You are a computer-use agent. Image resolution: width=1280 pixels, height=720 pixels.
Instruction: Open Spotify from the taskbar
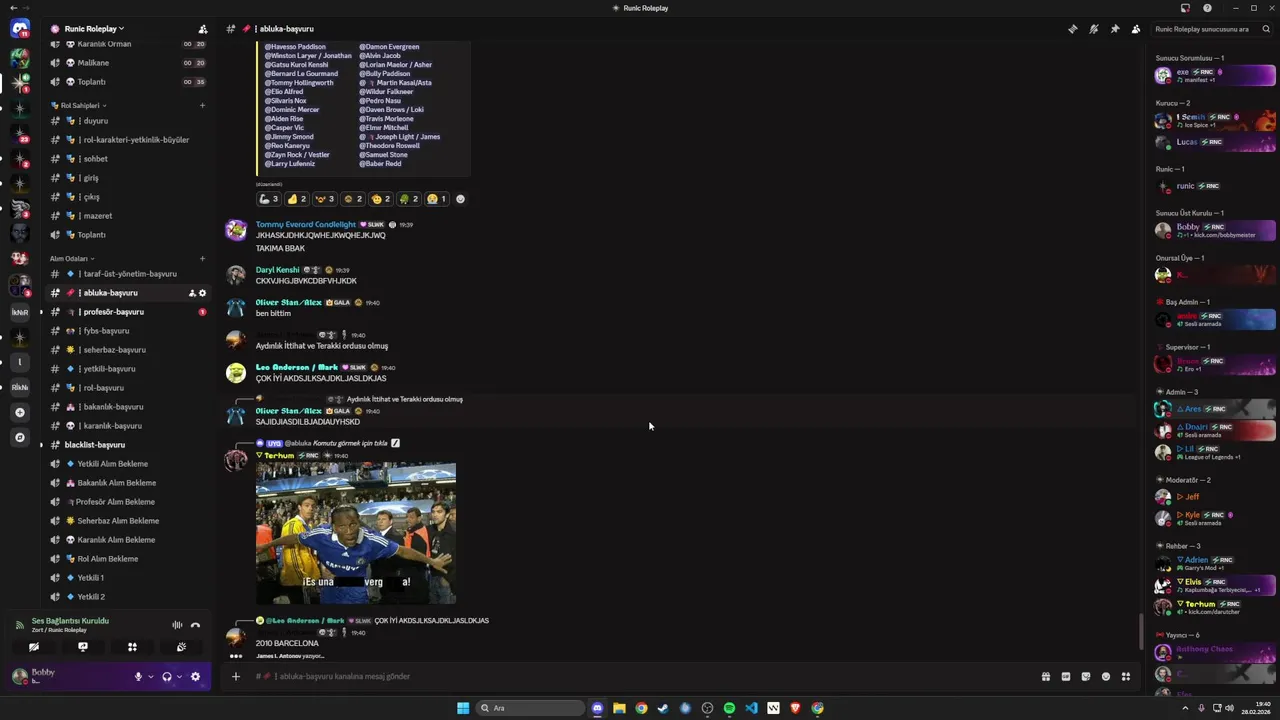tap(729, 708)
